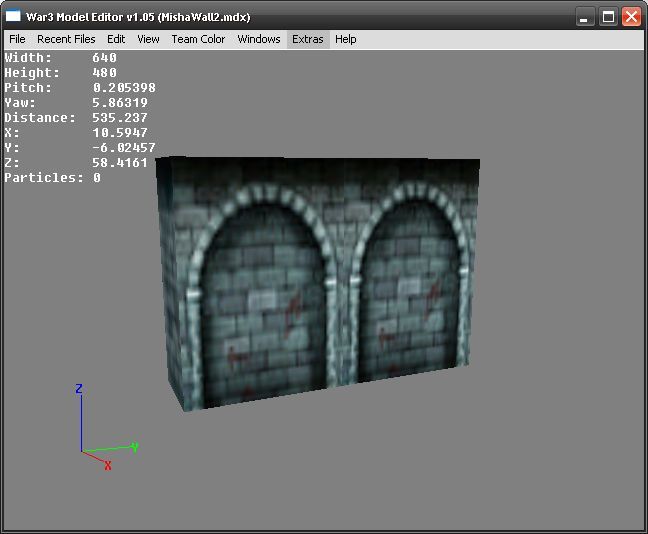Minimize the War3 Model Editor window
This screenshot has height=534, width=648.
584,17
